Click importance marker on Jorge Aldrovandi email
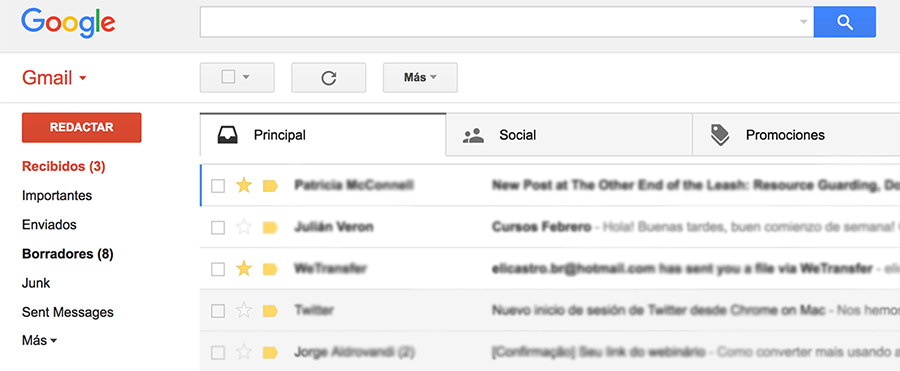Screen dimensions: 900x371 pos(270,353)
